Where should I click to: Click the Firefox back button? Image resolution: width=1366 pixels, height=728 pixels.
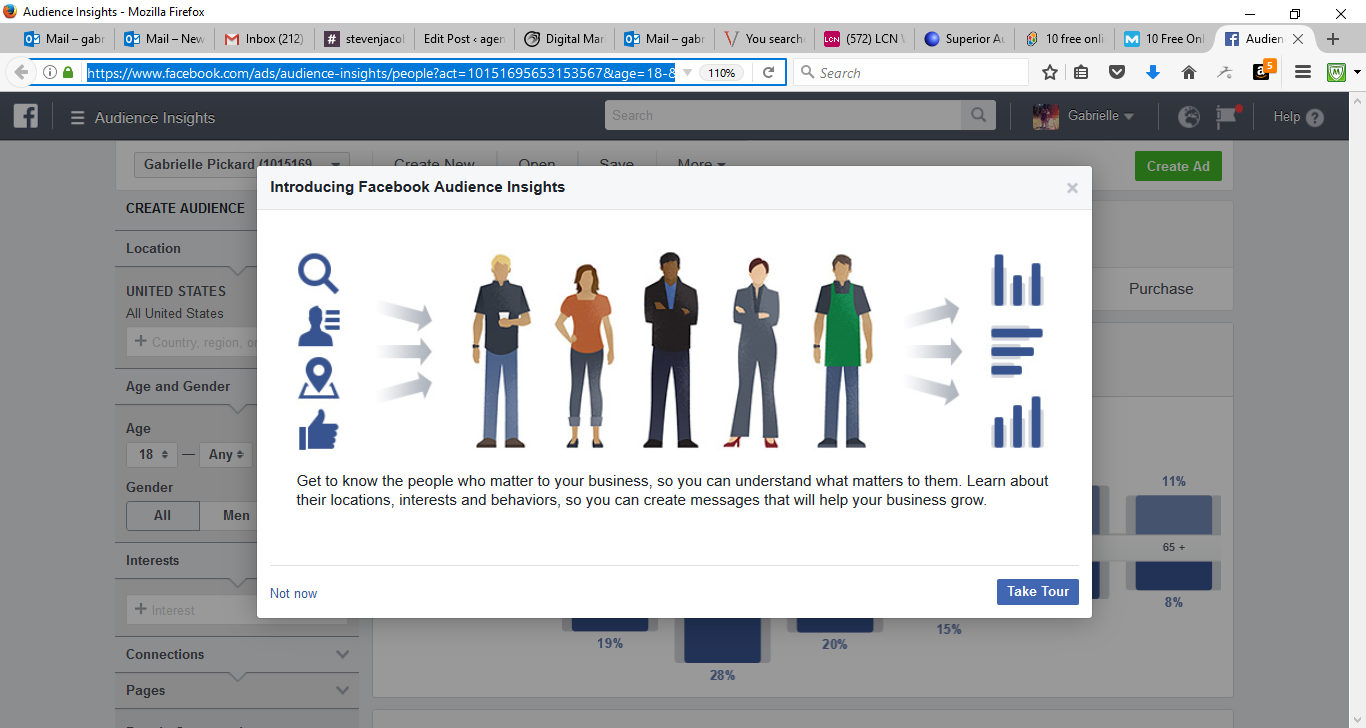click(21, 73)
